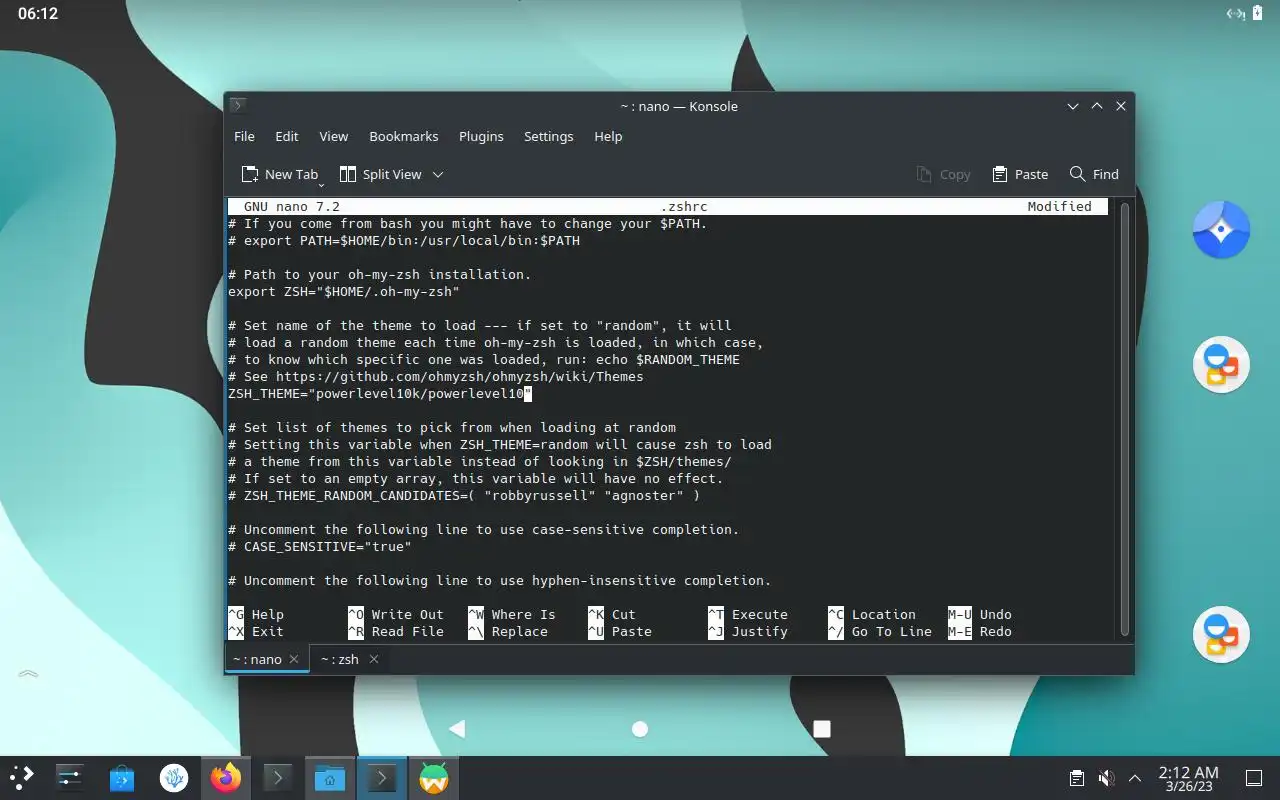Tap the Android home circle button
This screenshot has width=1280, height=800.
(x=640, y=729)
